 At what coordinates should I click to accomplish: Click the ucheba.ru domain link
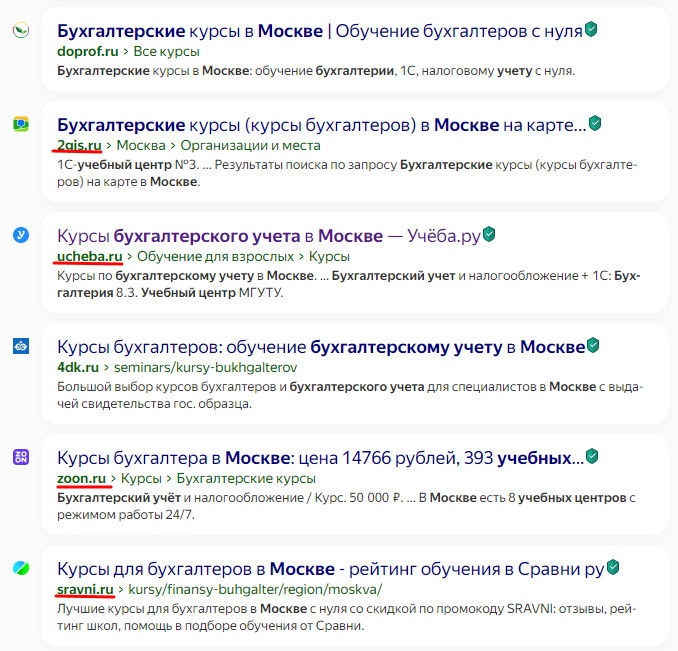(x=90, y=256)
